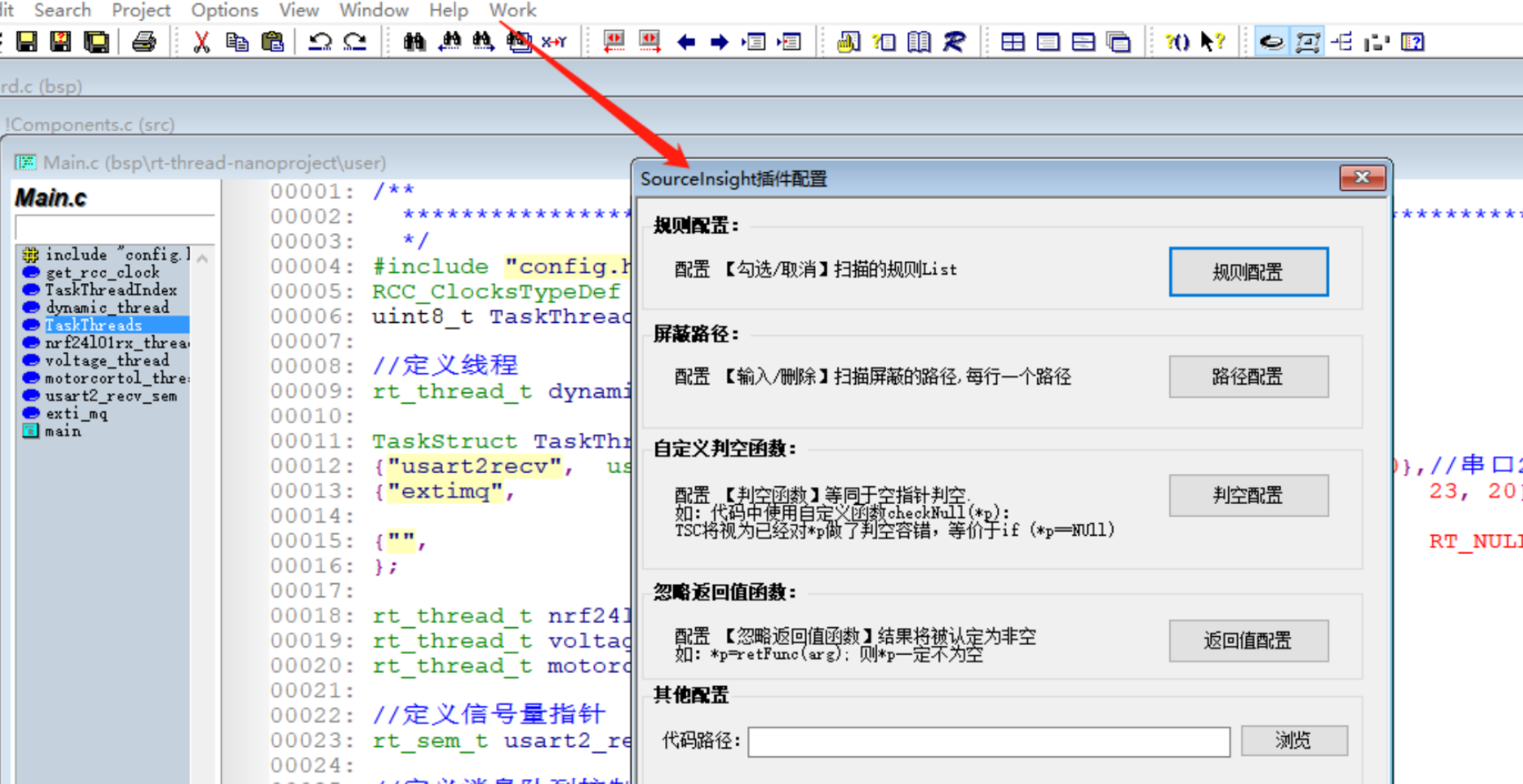Click the Copy icon in toolbar
1523x784 pixels.
click(x=237, y=41)
